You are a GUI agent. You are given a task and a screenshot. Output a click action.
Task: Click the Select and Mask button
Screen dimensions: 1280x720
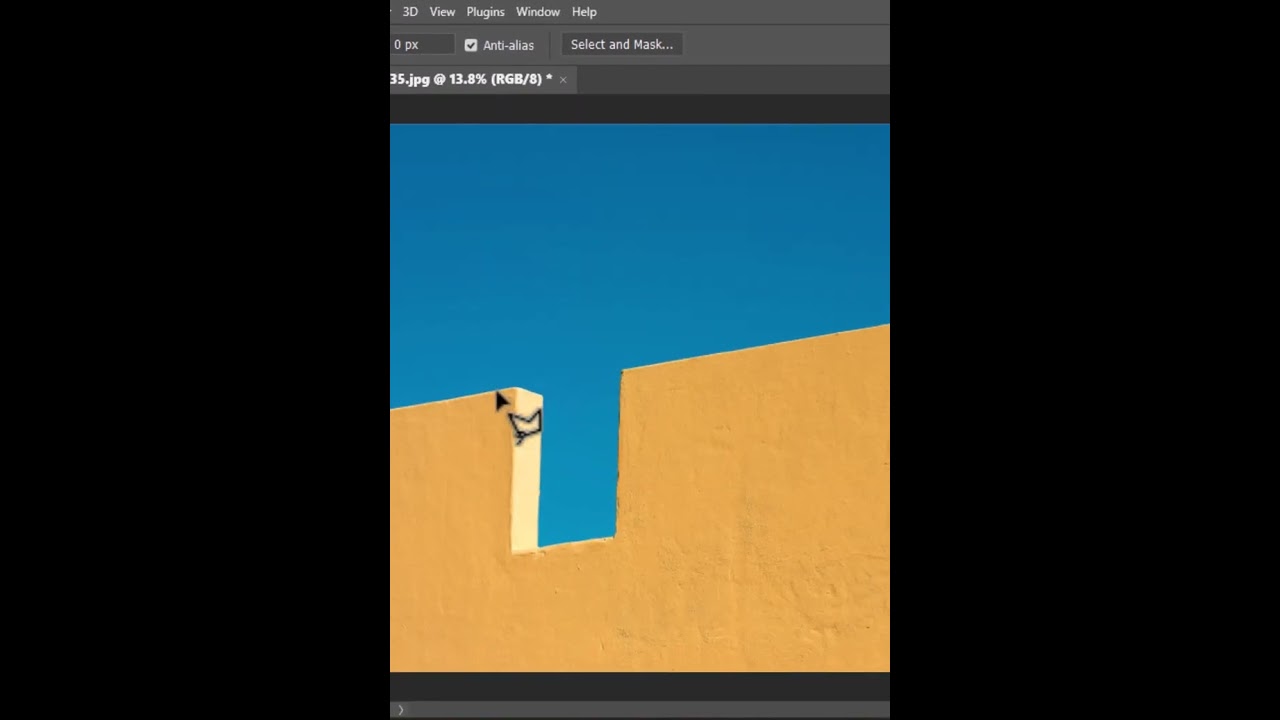[622, 44]
